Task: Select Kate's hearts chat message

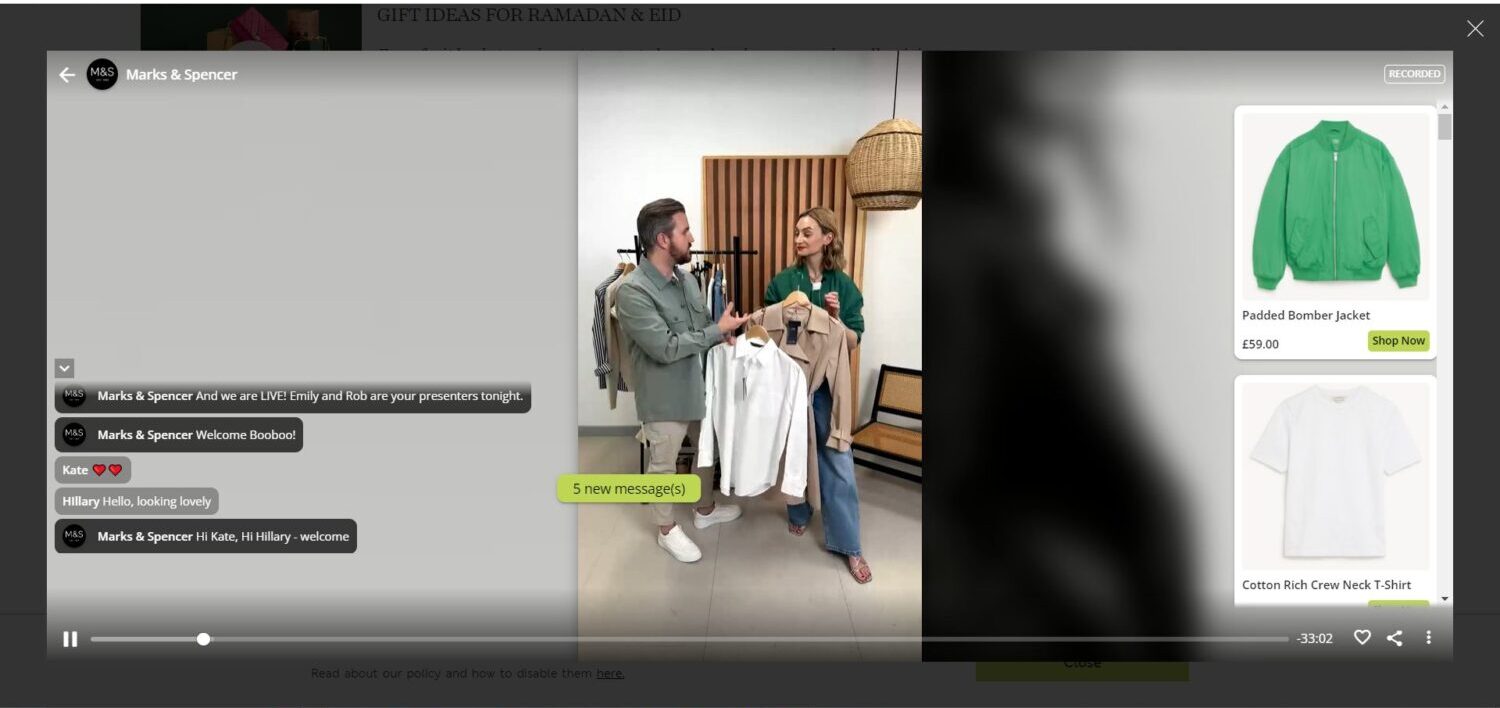Action: coord(93,470)
